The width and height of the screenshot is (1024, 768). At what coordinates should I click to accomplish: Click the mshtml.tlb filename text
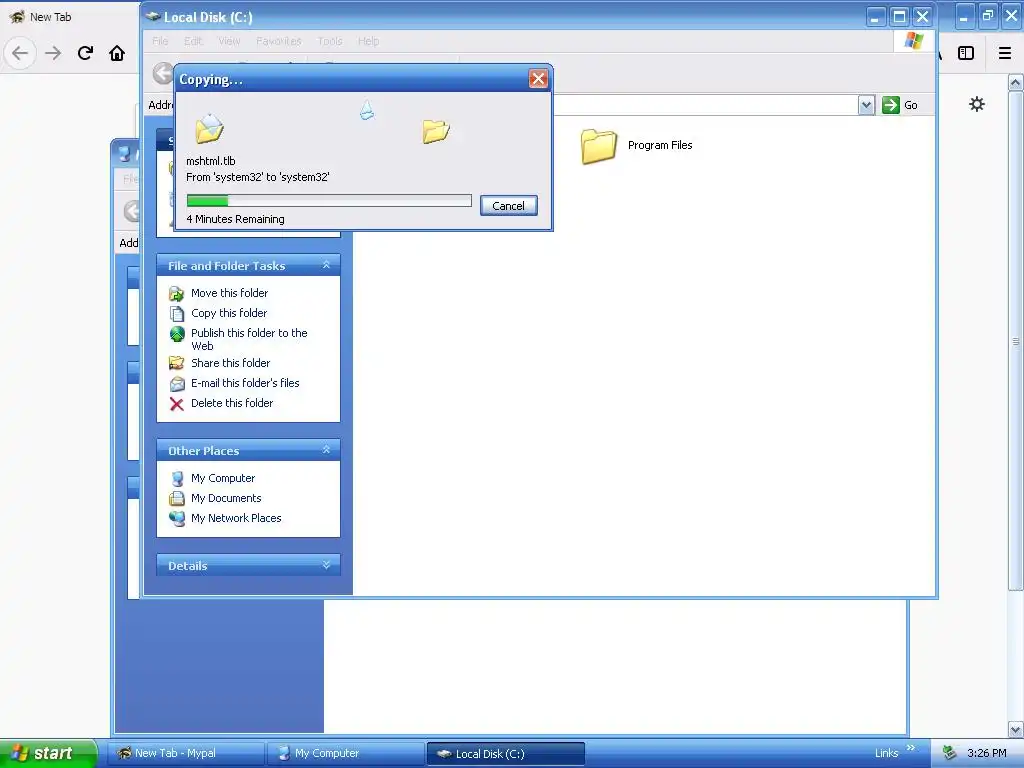[x=210, y=161]
